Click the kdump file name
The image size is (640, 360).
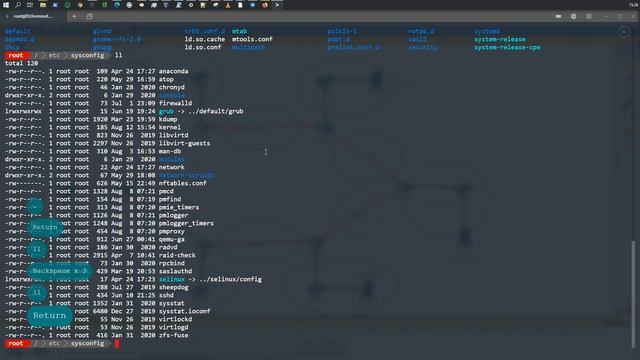coord(168,119)
